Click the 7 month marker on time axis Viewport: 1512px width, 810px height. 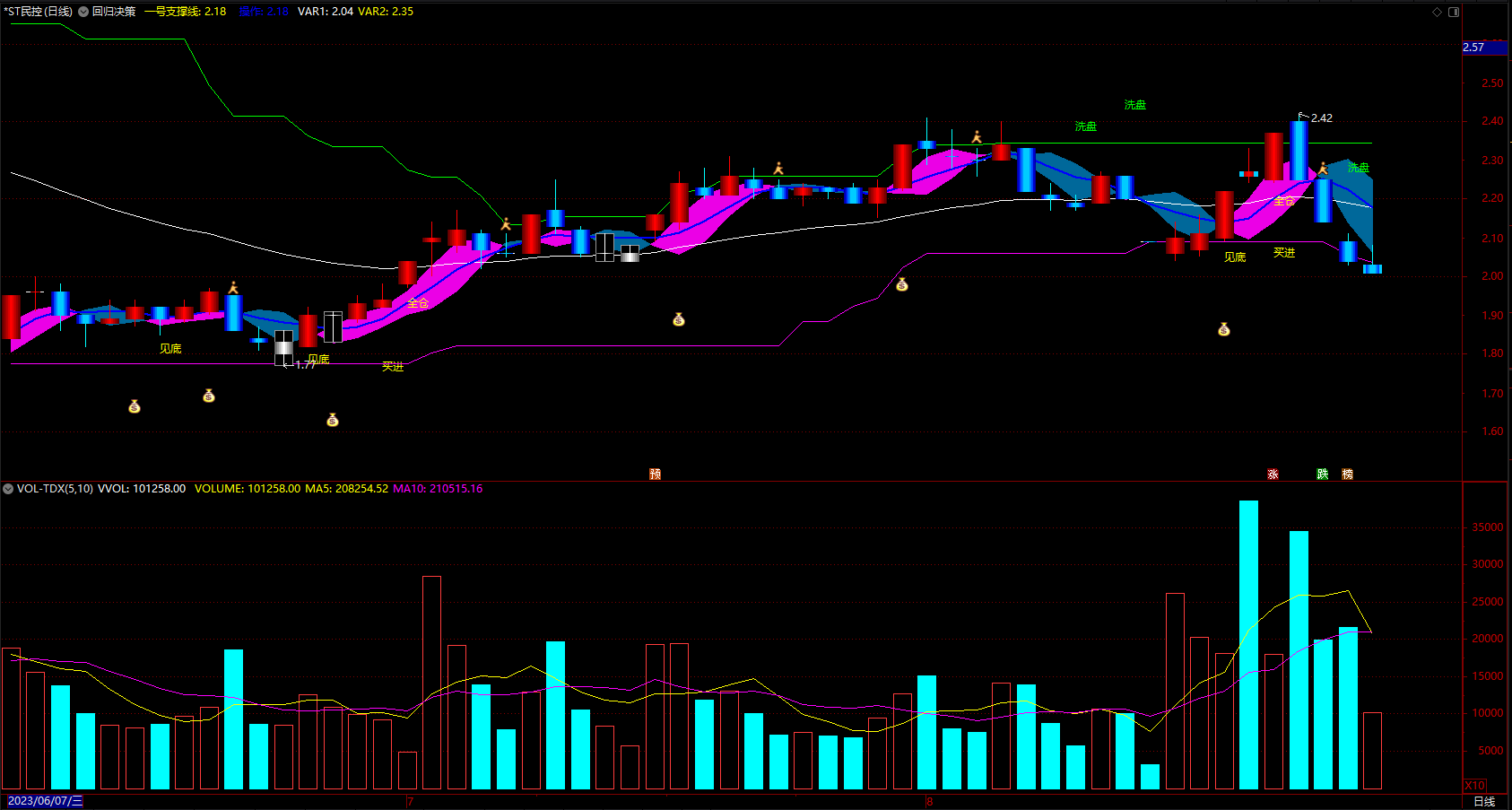pyautogui.click(x=410, y=801)
